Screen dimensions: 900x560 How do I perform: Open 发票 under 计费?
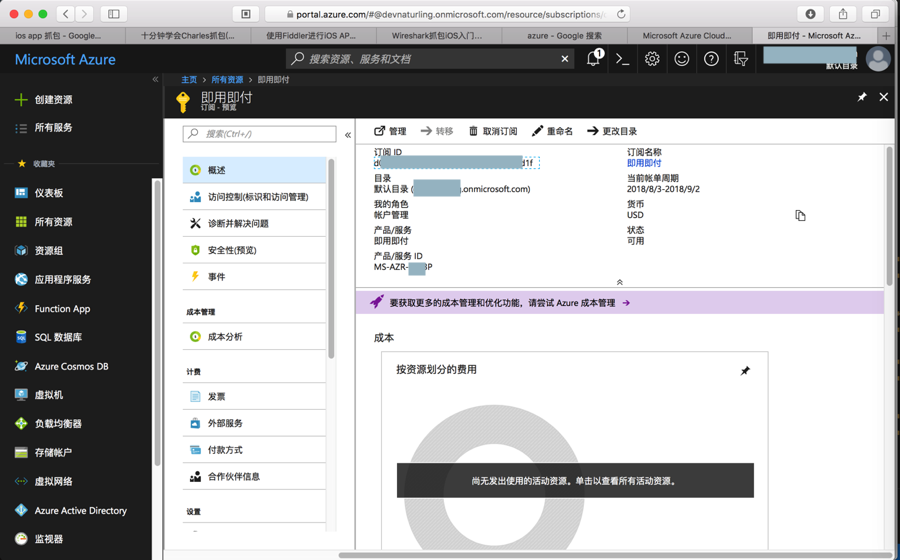(254, 396)
